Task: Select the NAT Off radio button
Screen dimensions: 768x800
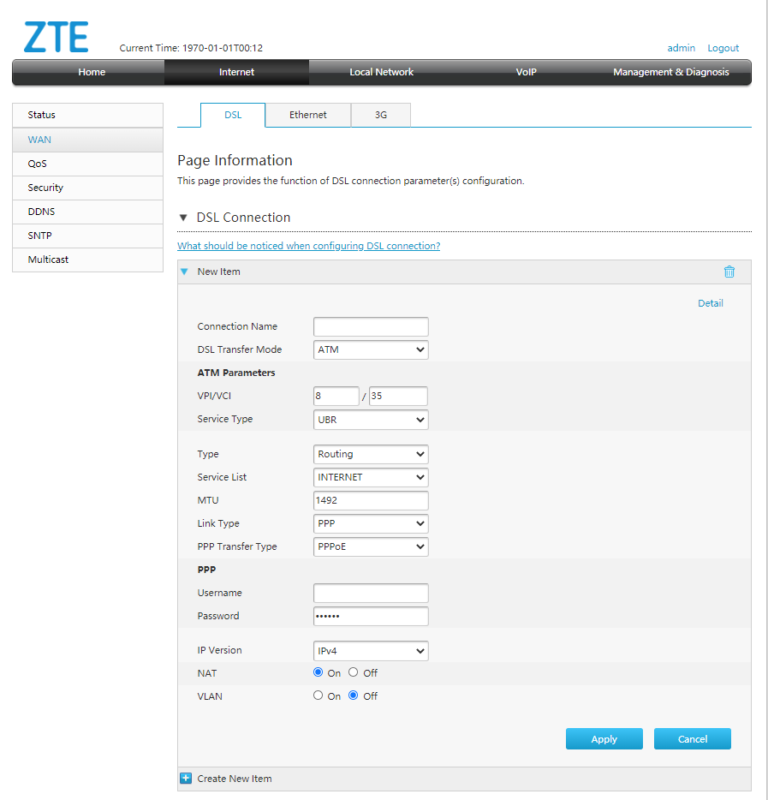Action: tap(354, 673)
